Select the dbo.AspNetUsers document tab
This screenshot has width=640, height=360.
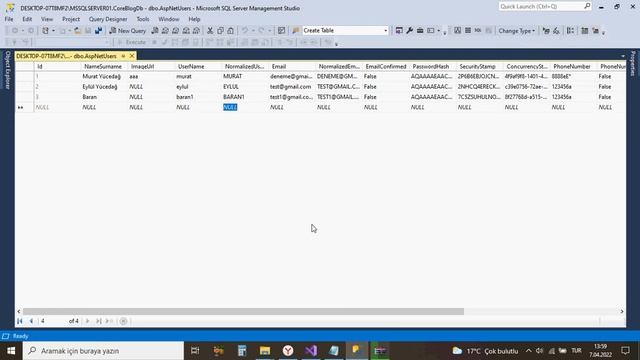tap(67, 56)
